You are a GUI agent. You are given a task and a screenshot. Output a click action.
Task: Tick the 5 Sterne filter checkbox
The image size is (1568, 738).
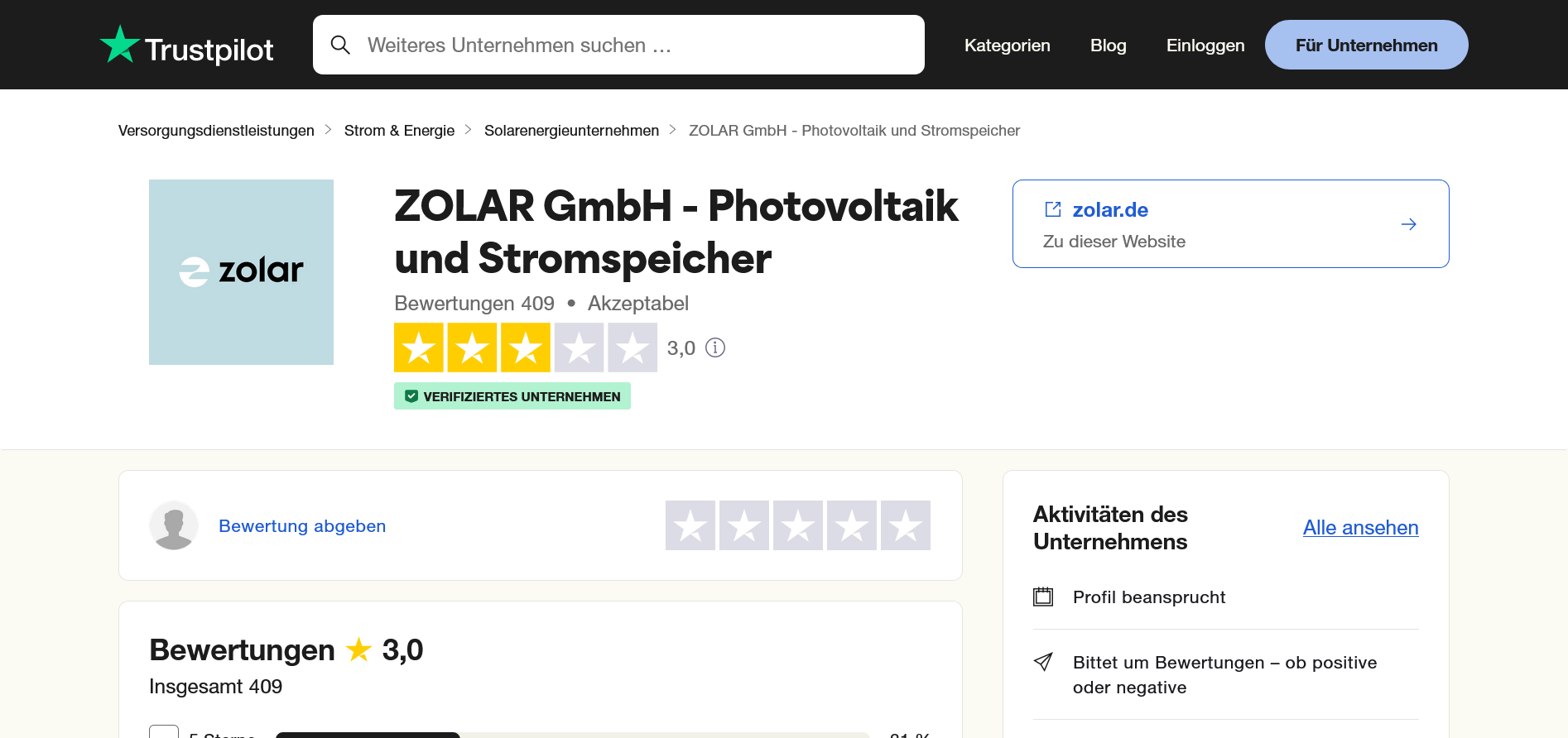coord(164,733)
